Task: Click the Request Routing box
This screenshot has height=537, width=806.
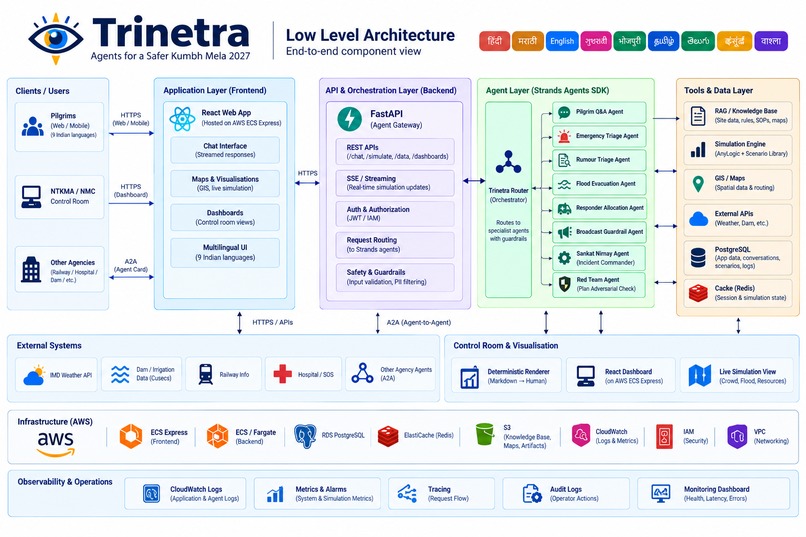Action: click(395, 245)
